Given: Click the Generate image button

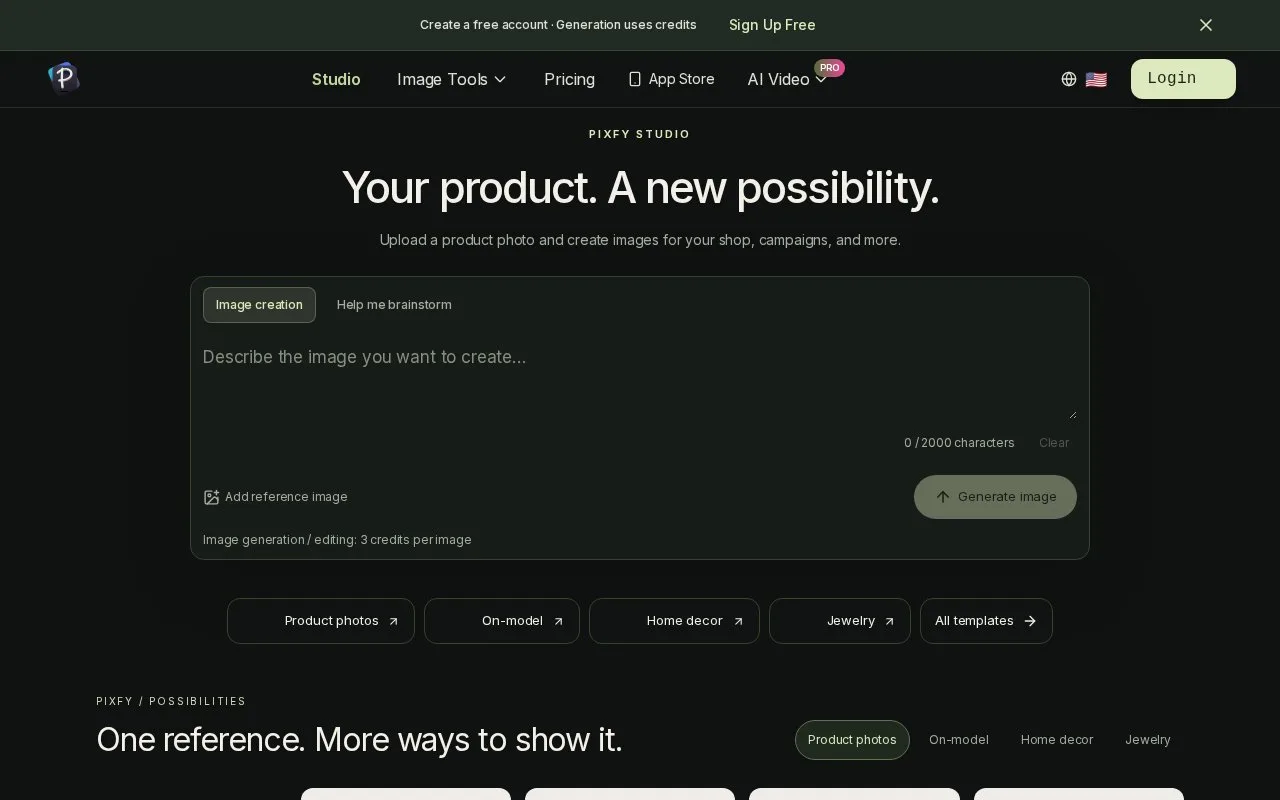Looking at the screenshot, I should pyautogui.click(x=995, y=497).
